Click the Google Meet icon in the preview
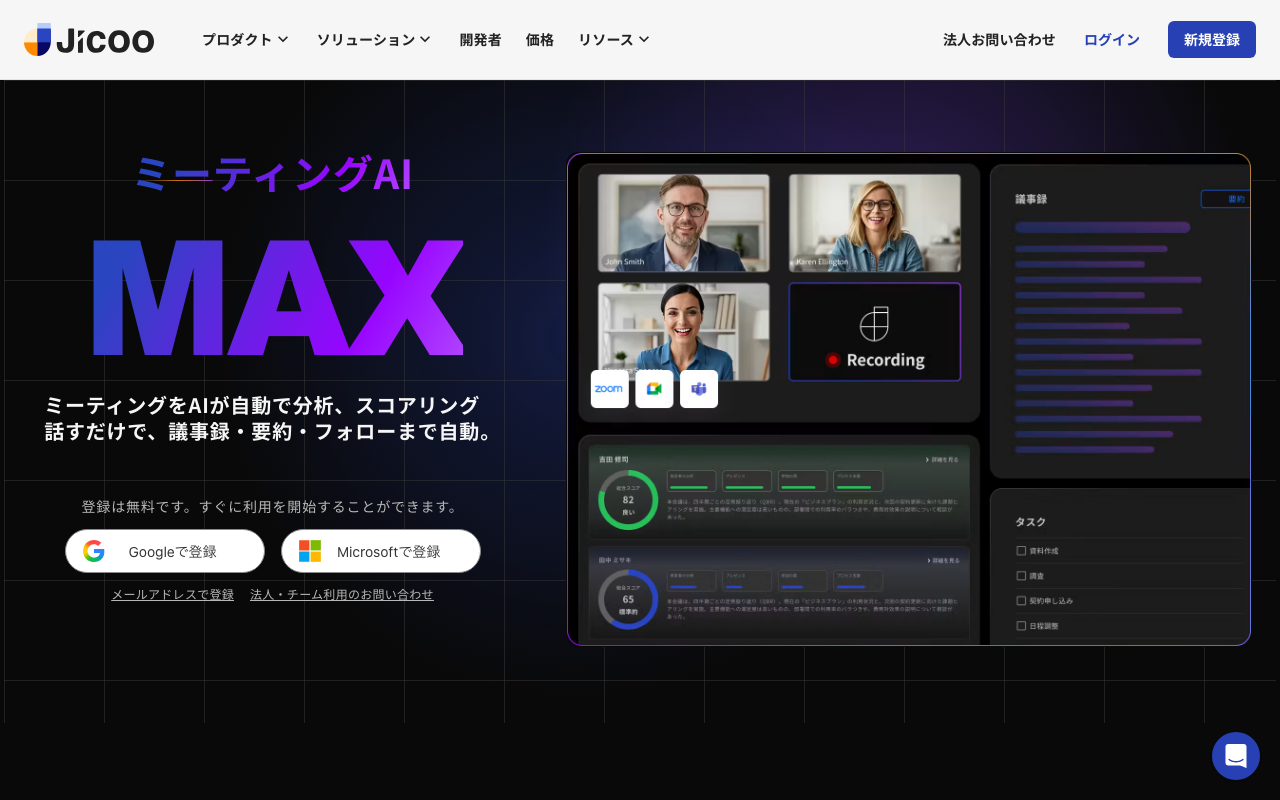This screenshot has height=800, width=1280. tap(654, 389)
